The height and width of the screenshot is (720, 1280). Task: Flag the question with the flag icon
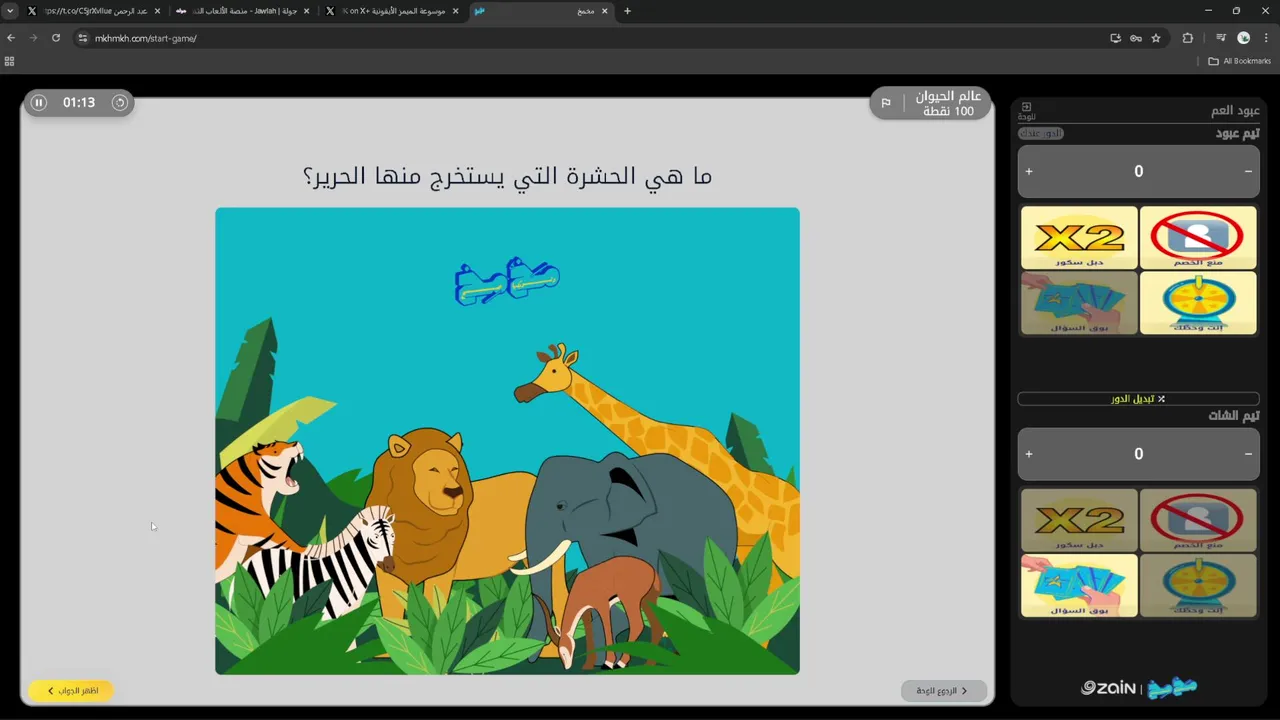point(886,103)
